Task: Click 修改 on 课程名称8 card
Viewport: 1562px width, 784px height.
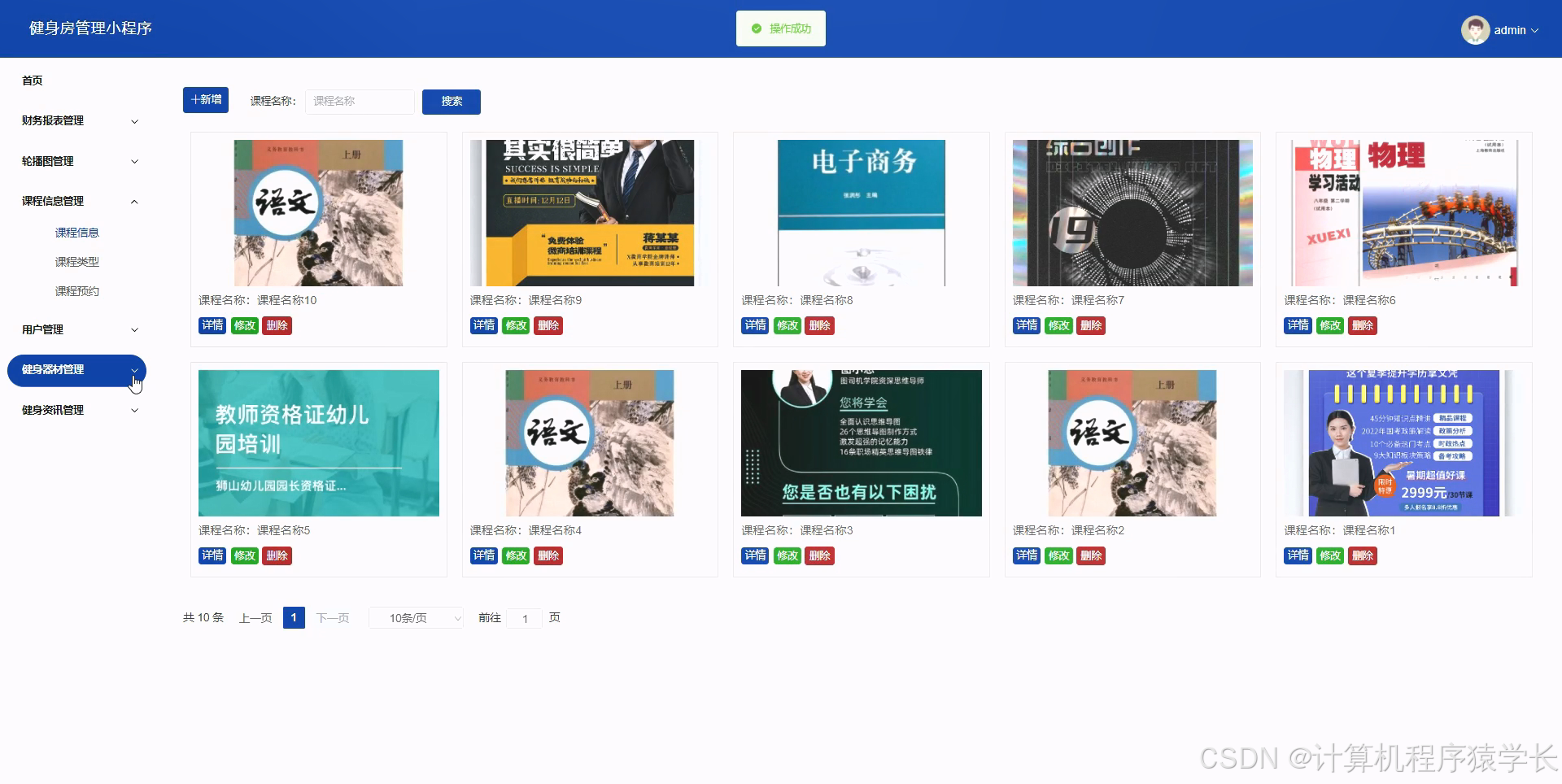Action: (x=787, y=325)
